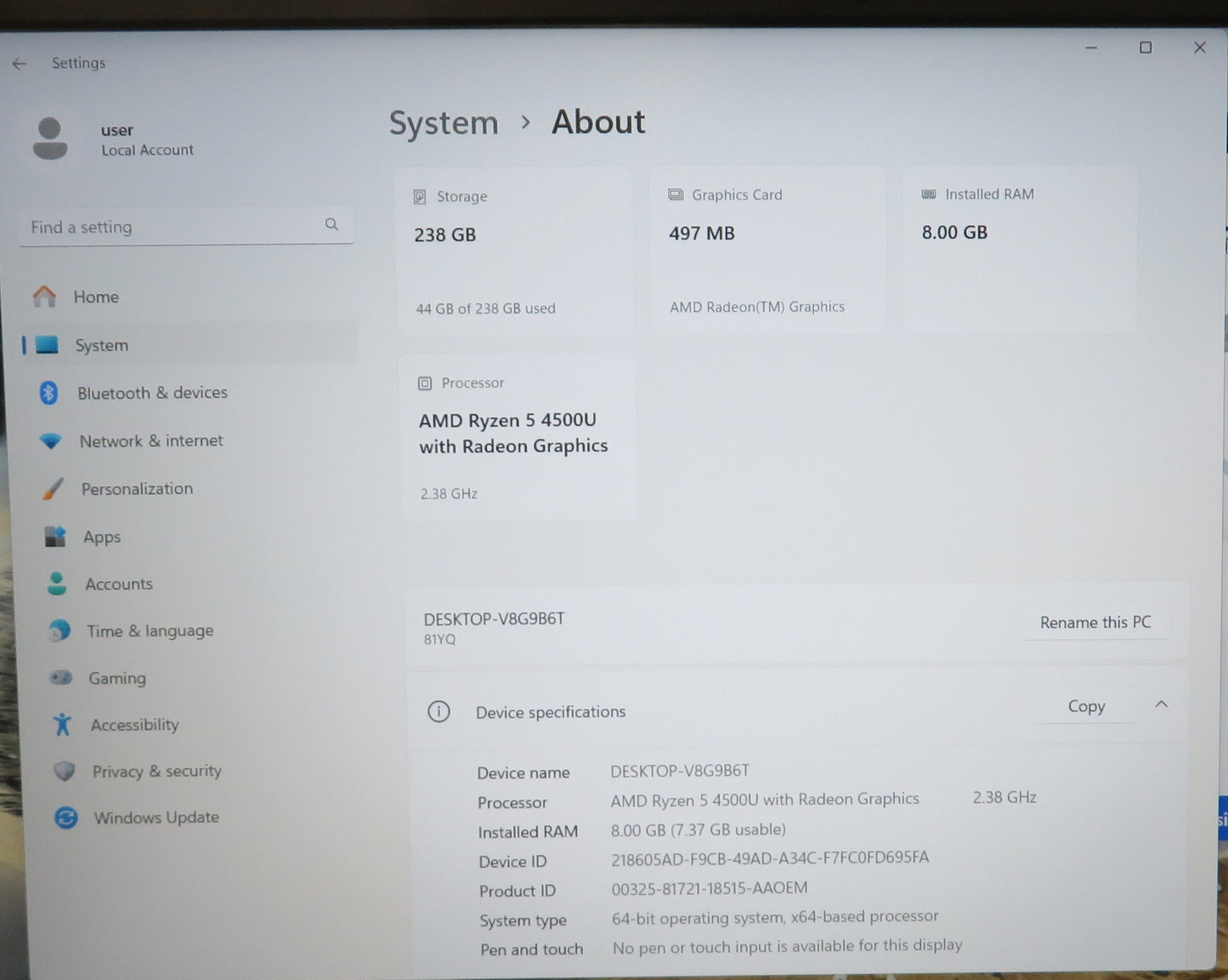Select the Privacy & security shield icon
1228x980 pixels.
click(64, 771)
